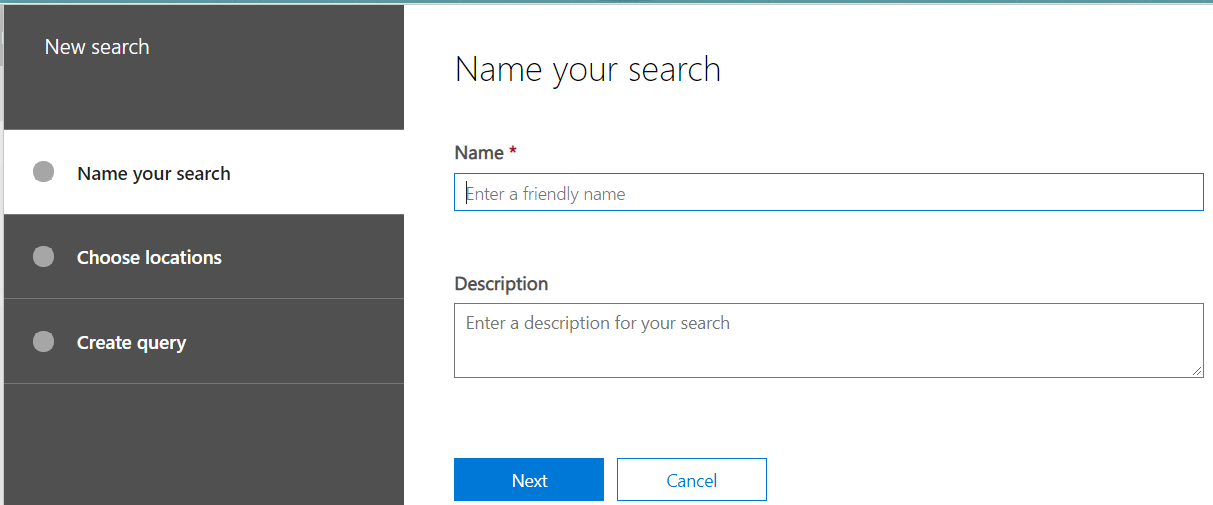Click dark header area beneath New search title
The width and height of the screenshot is (1213, 505).
(204, 98)
